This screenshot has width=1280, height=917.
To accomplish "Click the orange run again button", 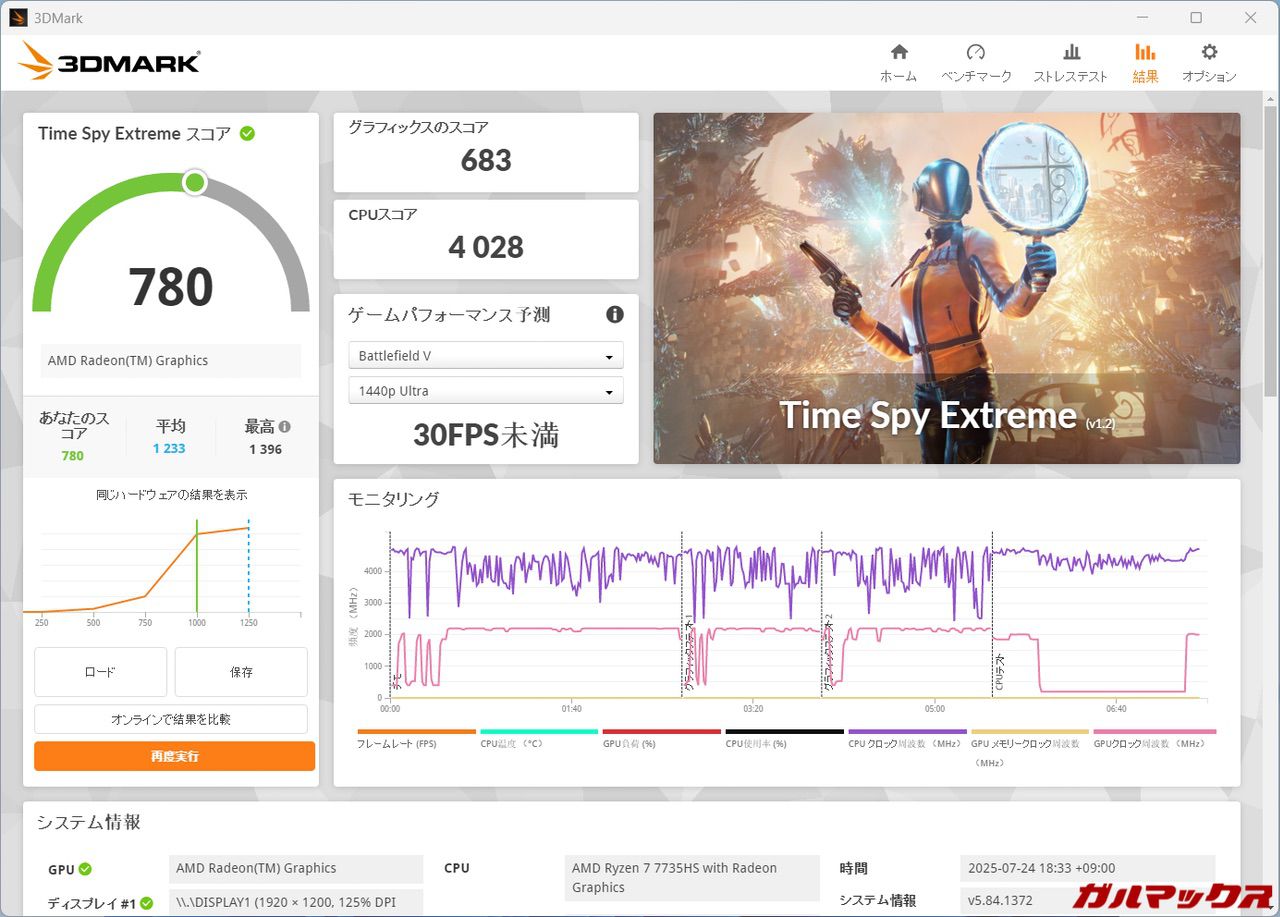I will pos(174,756).
